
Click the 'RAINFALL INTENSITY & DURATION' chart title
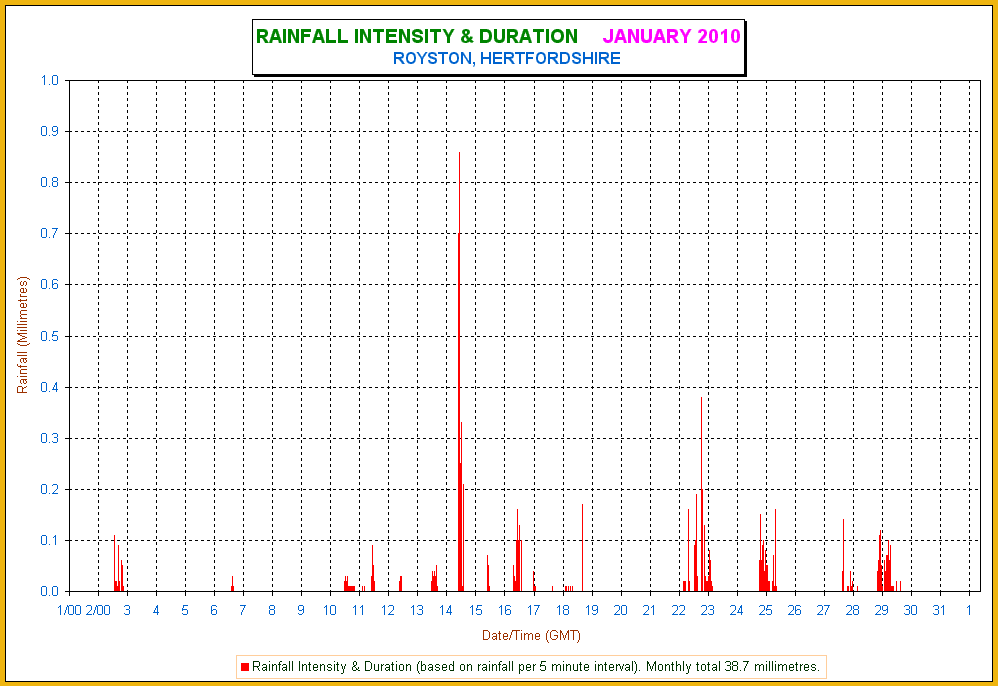pyautogui.click(x=416, y=37)
